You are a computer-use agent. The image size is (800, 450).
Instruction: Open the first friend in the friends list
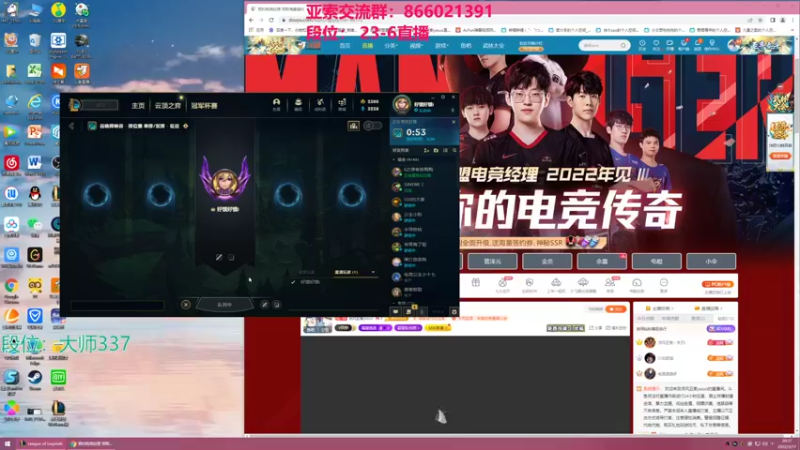[x=423, y=172]
